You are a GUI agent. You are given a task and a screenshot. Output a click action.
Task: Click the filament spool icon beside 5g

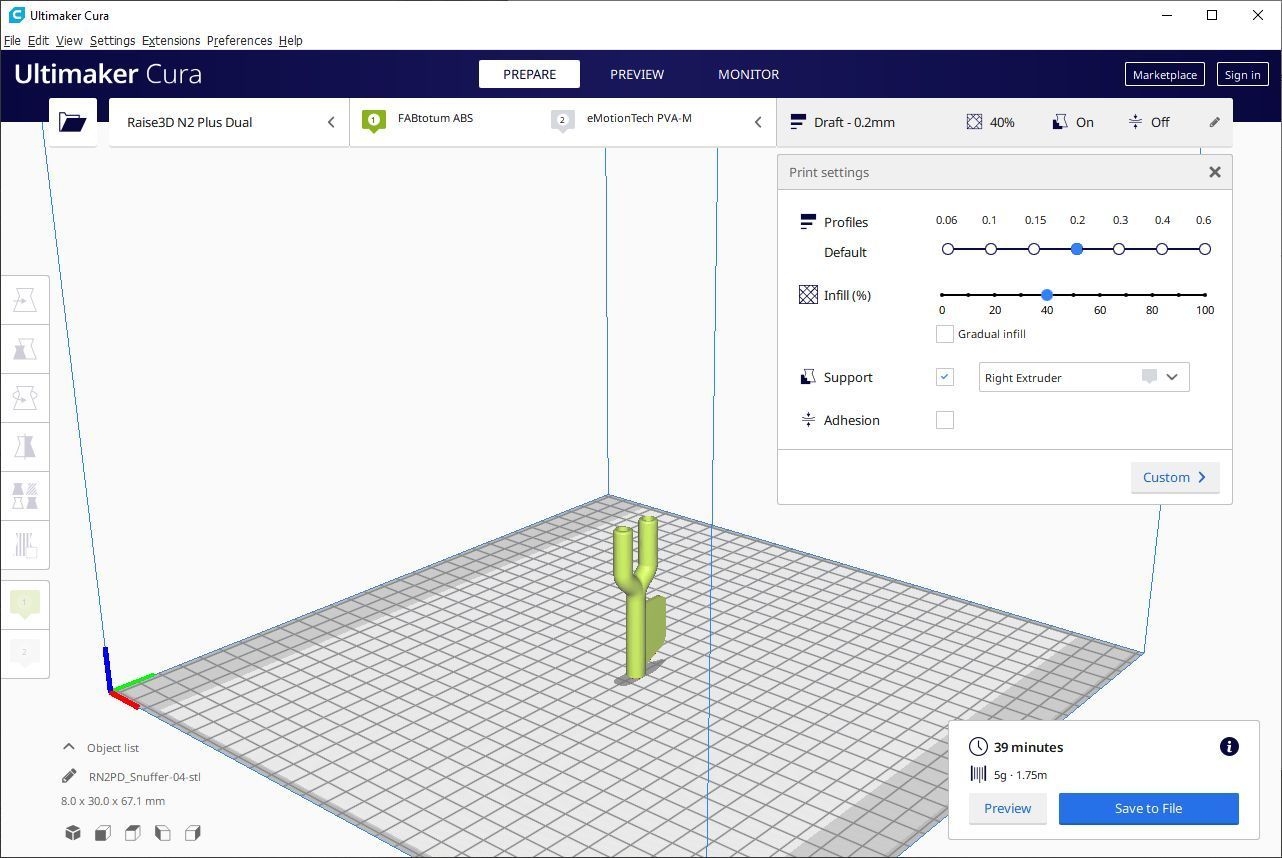click(x=978, y=774)
